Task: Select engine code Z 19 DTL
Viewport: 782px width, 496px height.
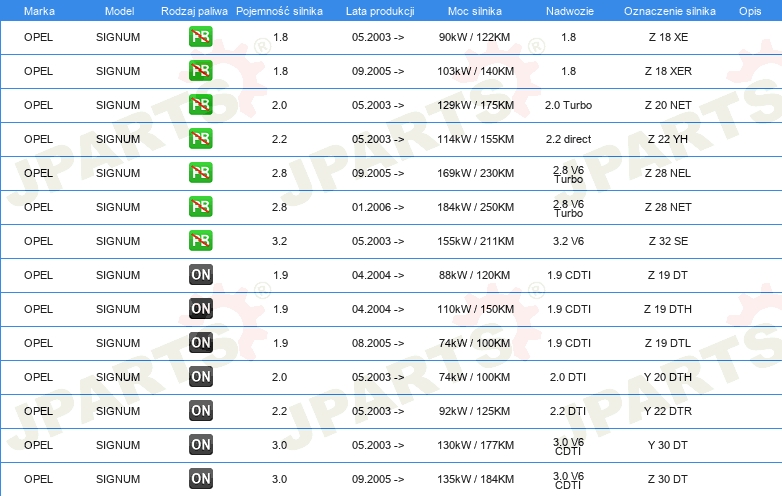Action: [x=668, y=343]
